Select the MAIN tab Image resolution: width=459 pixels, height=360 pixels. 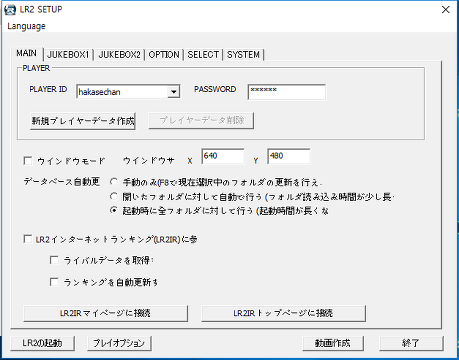tap(27, 53)
